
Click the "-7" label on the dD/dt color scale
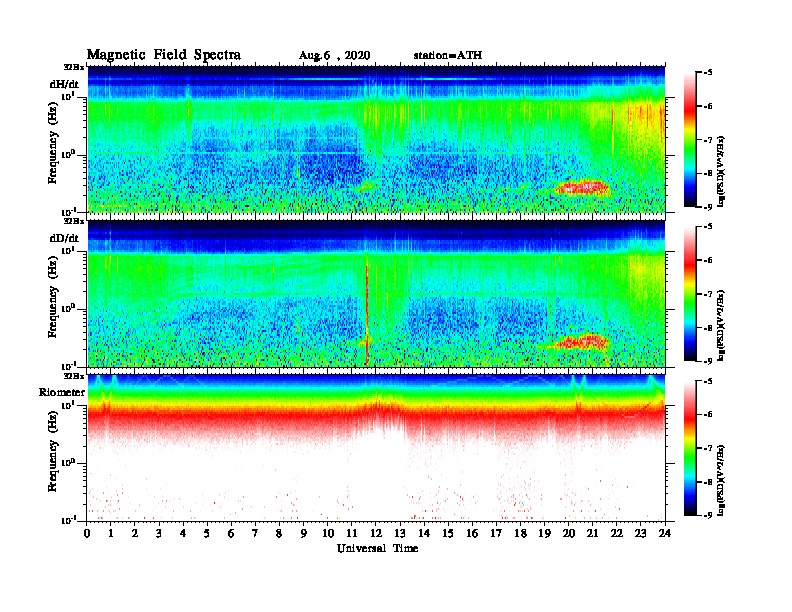[708, 294]
